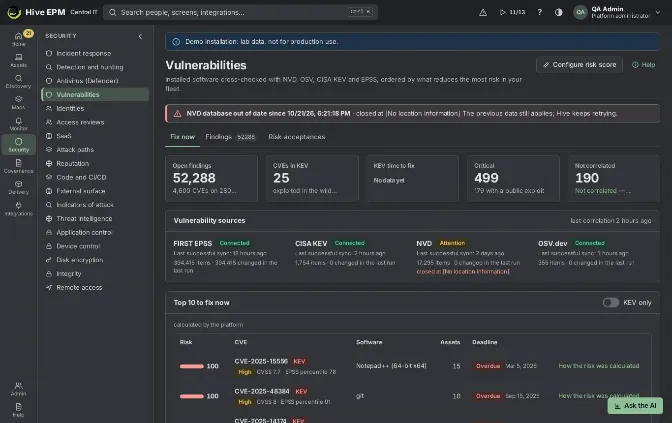The height and width of the screenshot is (423, 672).
Task: Click the question mark help icon
Action: click(x=540, y=12)
